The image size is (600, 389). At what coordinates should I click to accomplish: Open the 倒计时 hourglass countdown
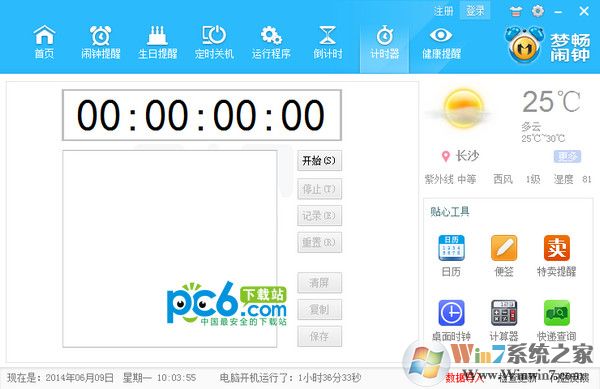(x=328, y=42)
